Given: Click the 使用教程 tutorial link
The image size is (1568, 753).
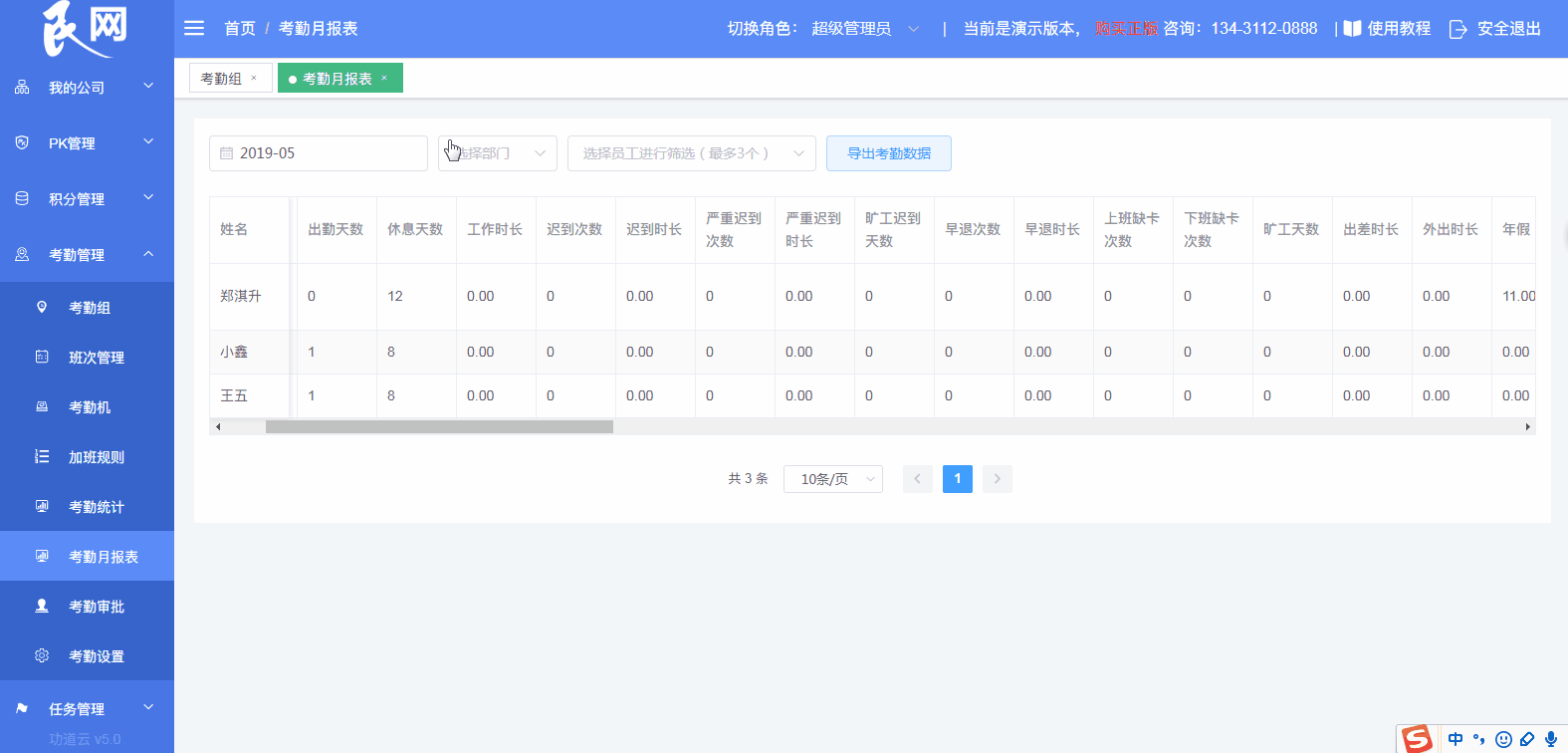Looking at the screenshot, I should (1399, 29).
